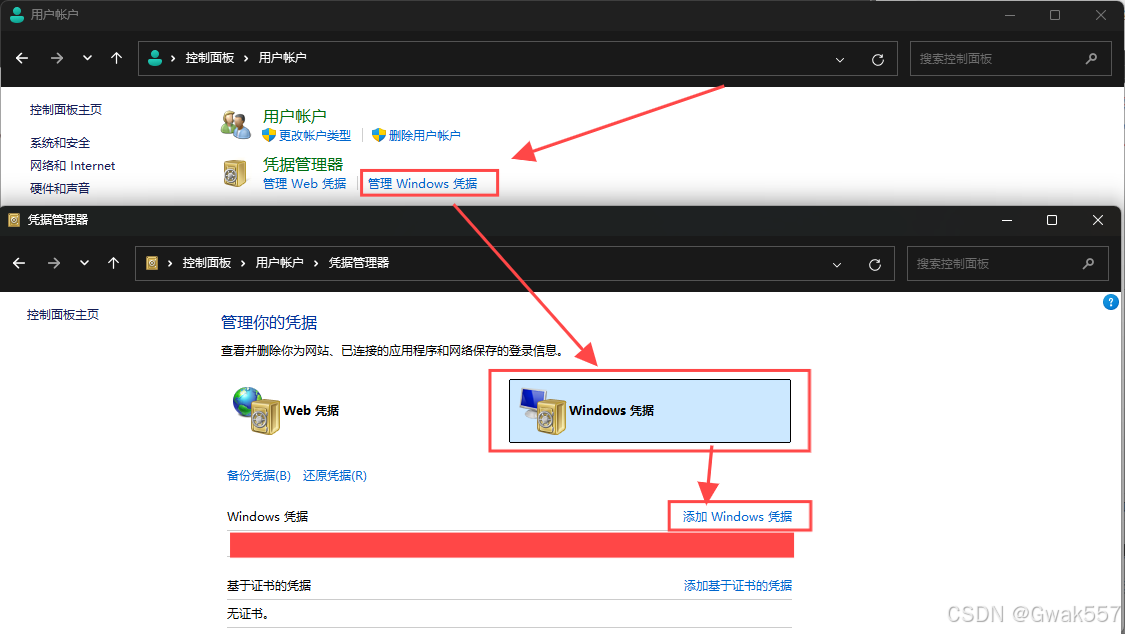Open 系统和安全 sidebar link
This screenshot has width=1125, height=634.
click(x=60, y=143)
